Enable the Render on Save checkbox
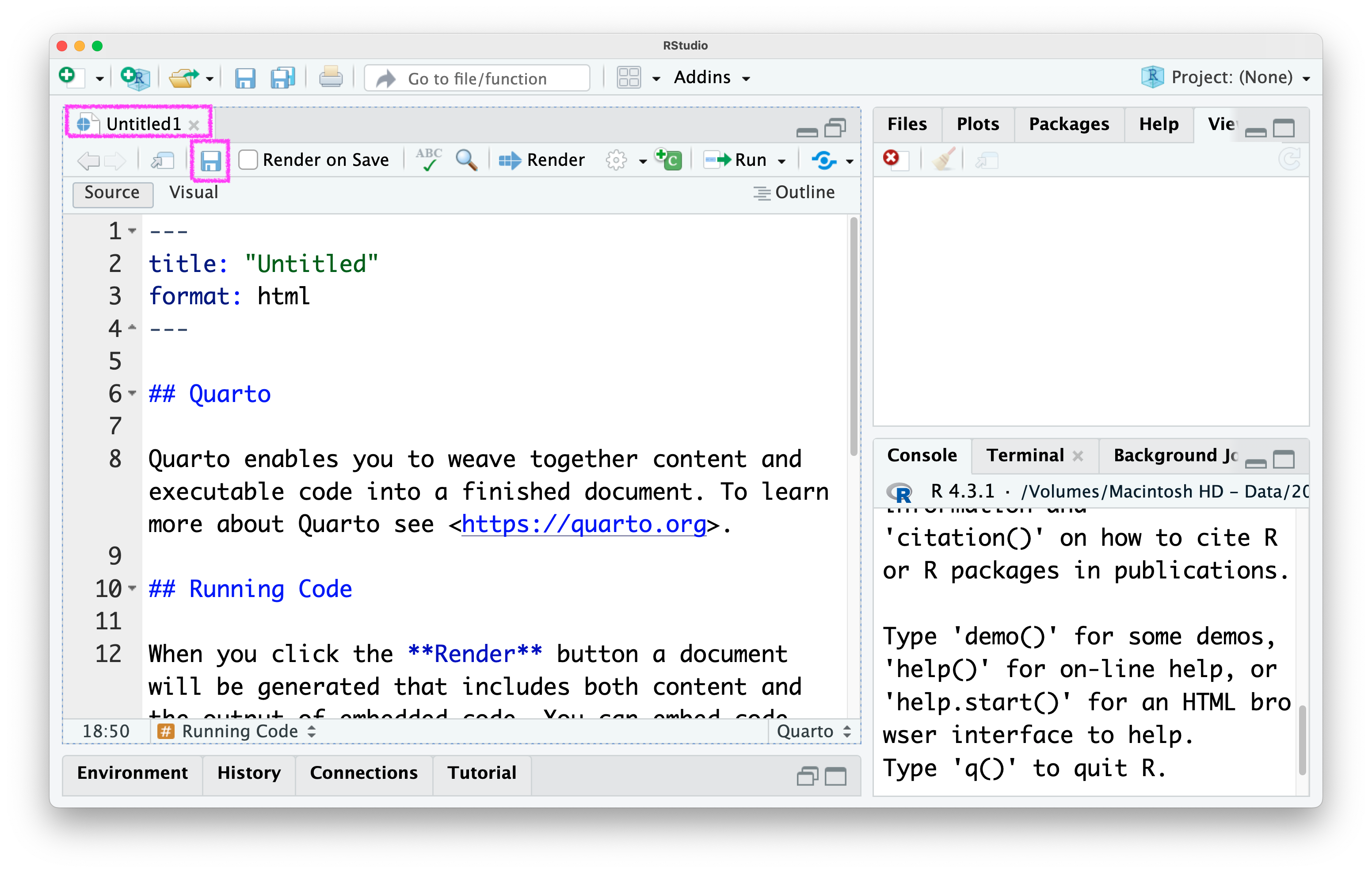This screenshot has width=1372, height=873. [x=248, y=160]
